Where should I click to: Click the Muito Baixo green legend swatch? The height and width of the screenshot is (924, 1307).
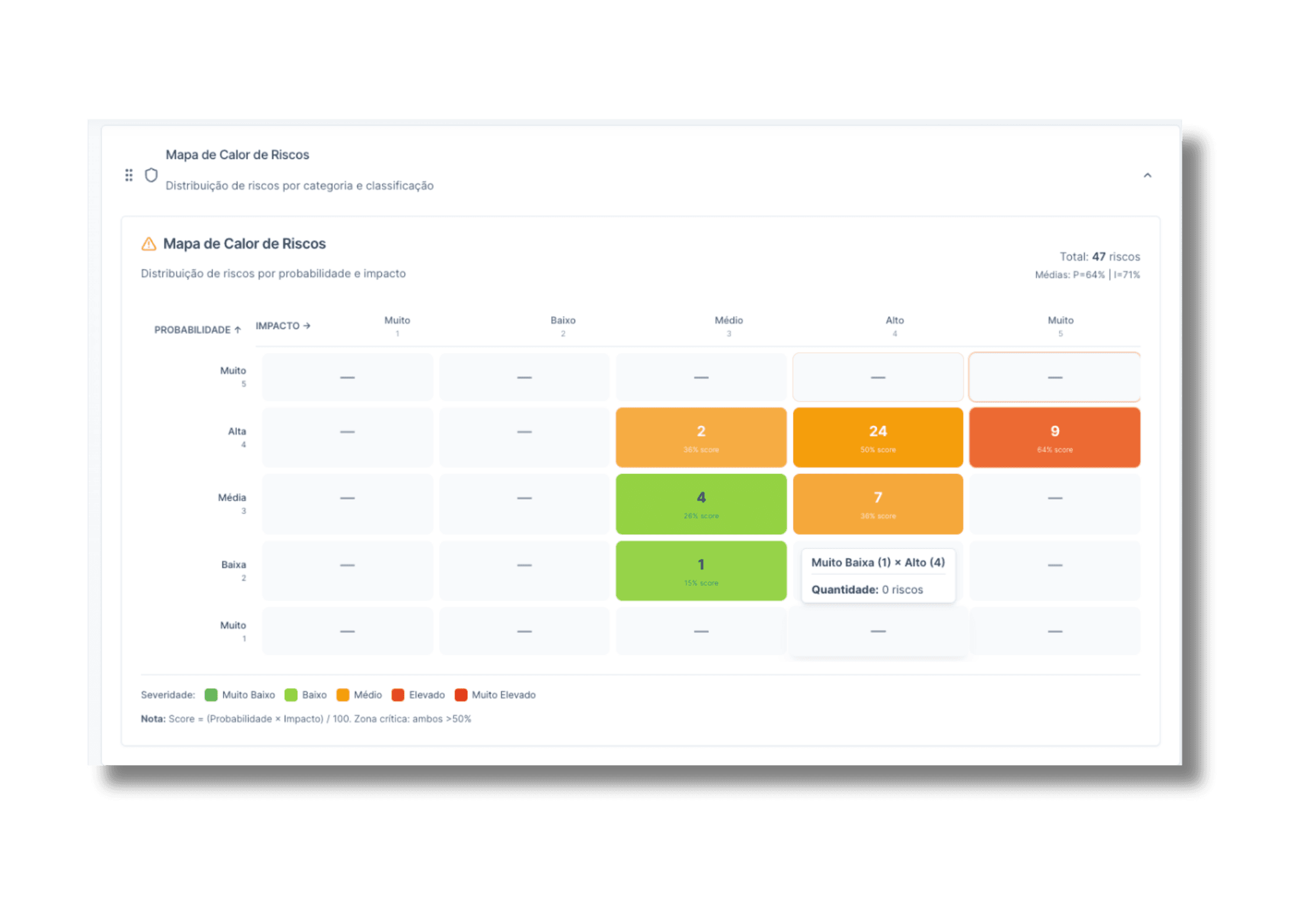pos(211,695)
